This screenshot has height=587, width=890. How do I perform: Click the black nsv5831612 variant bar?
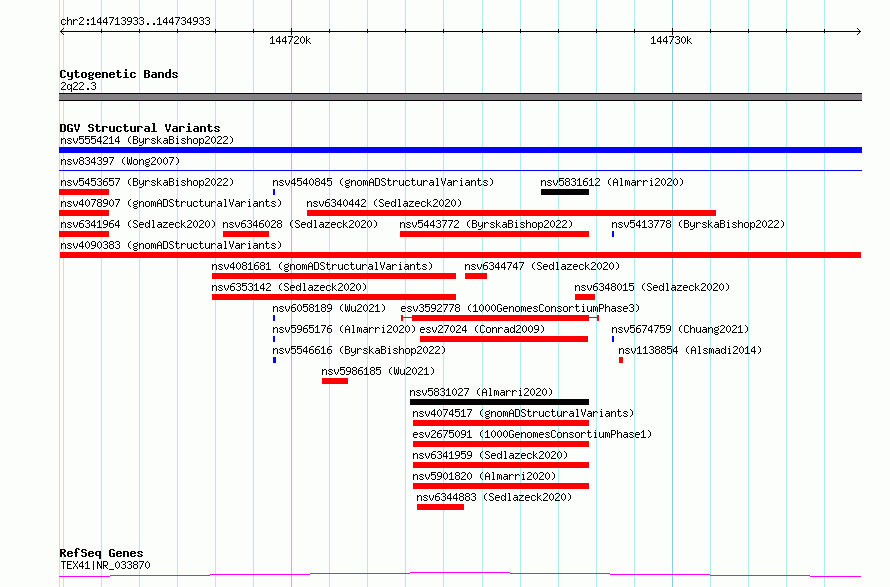click(x=565, y=192)
